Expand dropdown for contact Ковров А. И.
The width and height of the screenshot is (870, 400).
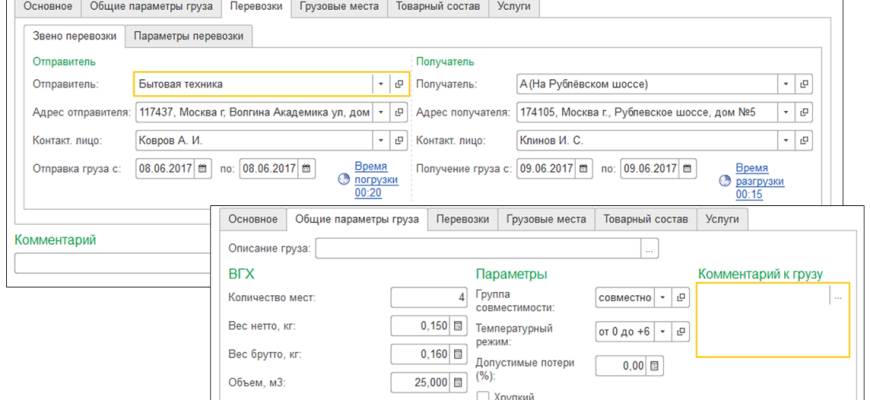pyautogui.click(x=380, y=141)
